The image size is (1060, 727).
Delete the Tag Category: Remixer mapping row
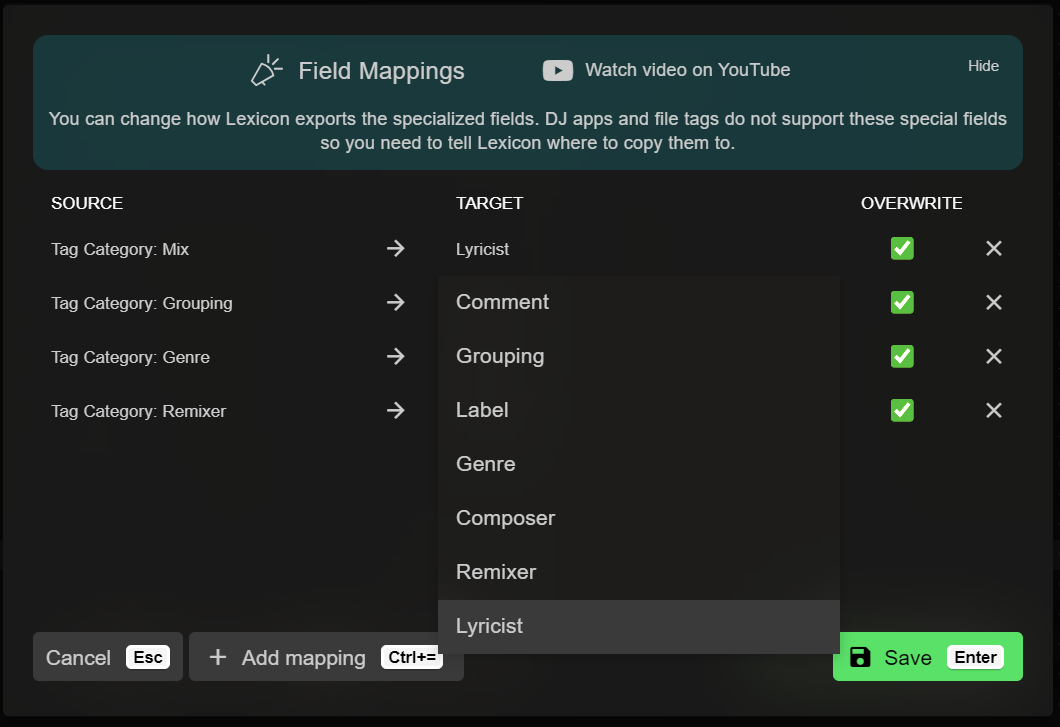click(993, 411)
